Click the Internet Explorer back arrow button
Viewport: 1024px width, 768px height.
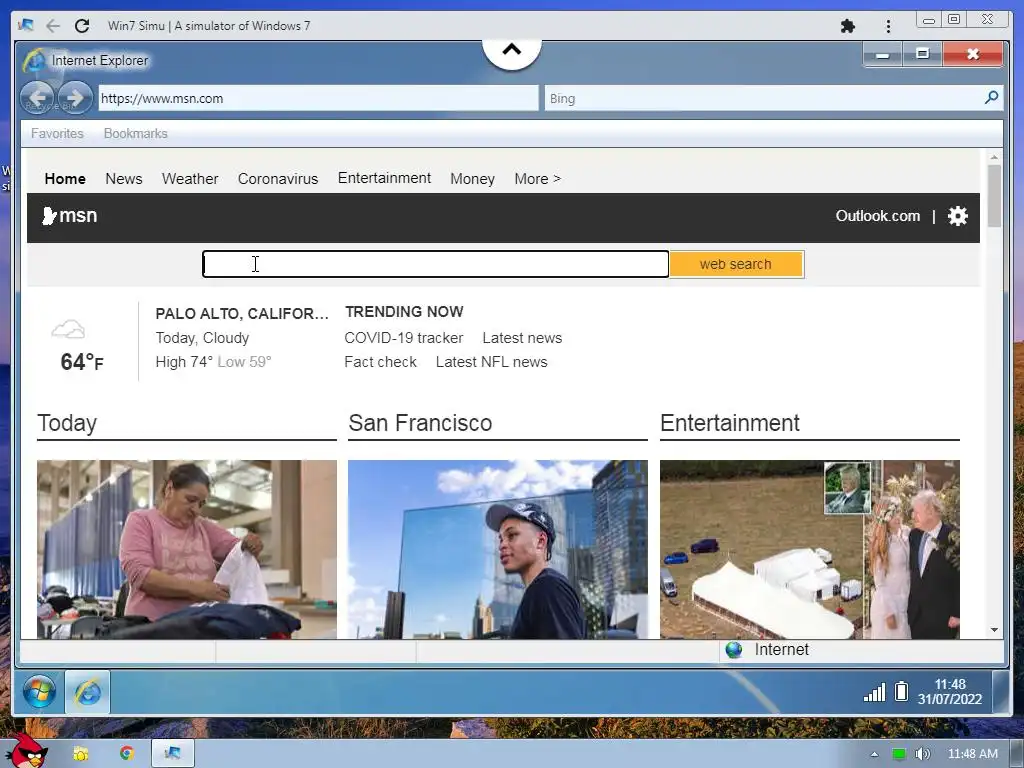pyautogui.click(x=38, y=98)
